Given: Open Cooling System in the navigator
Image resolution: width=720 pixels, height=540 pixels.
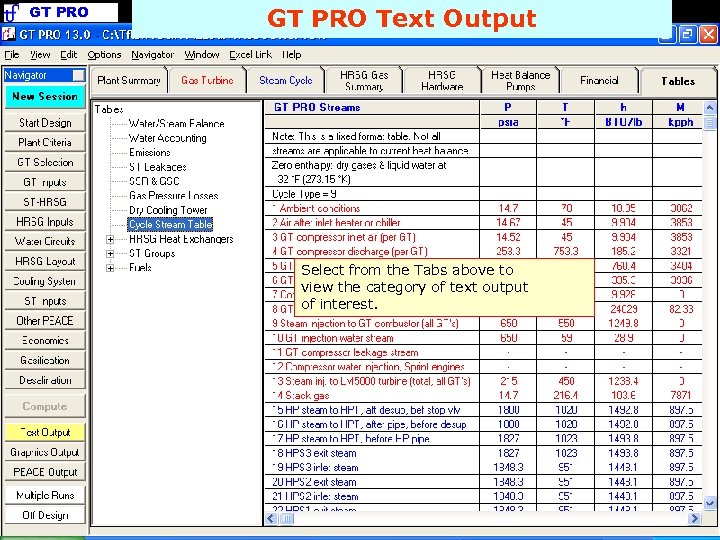Looking at the screenshot, I should (x=45, y=281).
